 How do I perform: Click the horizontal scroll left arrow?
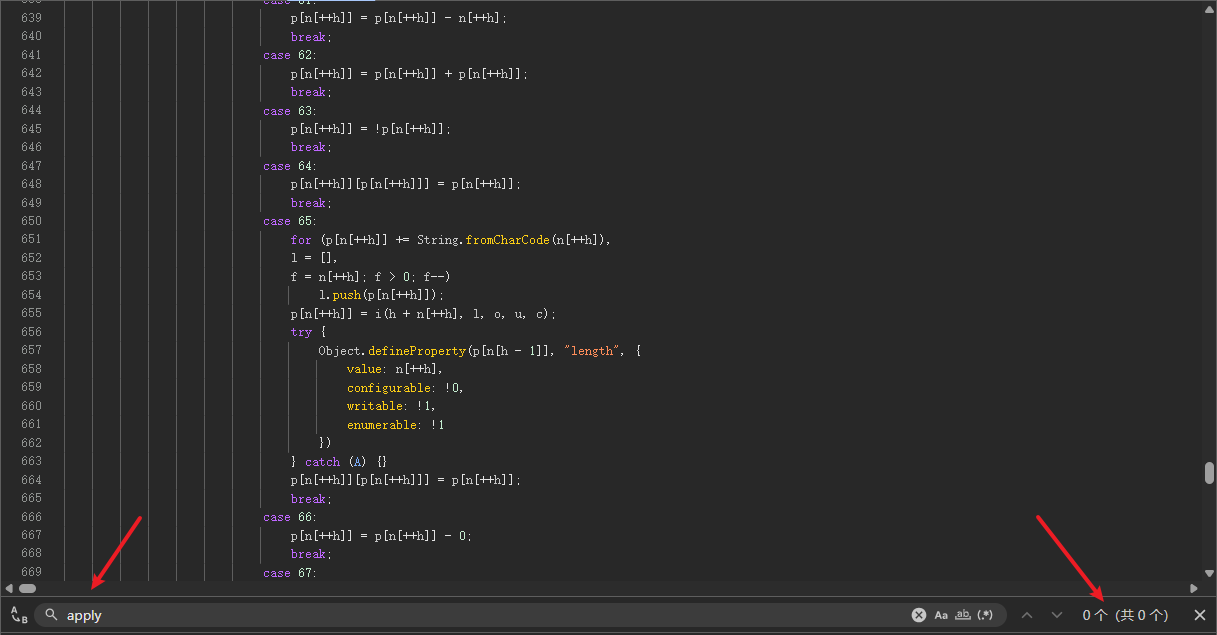[x=9, y=588]
